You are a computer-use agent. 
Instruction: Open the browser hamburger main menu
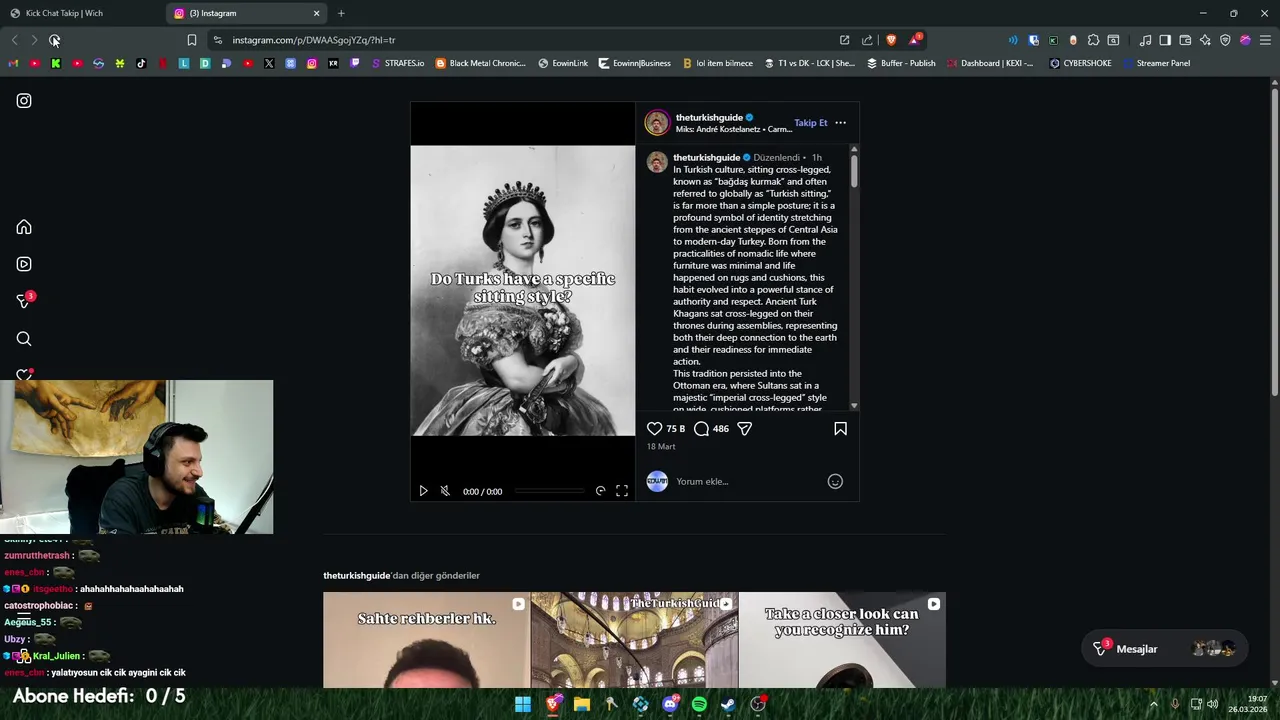(x=1265, y=40)
